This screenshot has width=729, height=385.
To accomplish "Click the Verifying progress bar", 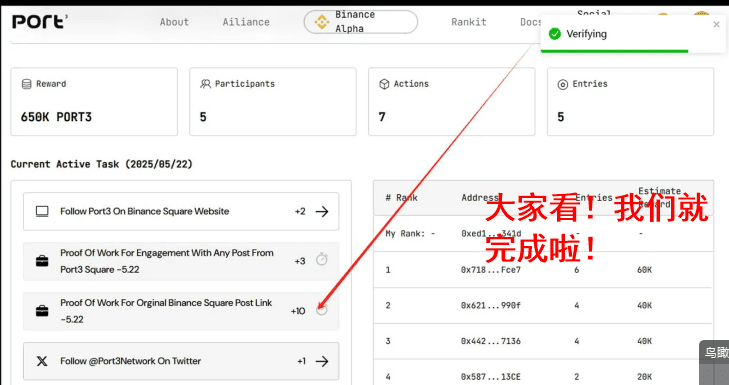I will [614, 51].
